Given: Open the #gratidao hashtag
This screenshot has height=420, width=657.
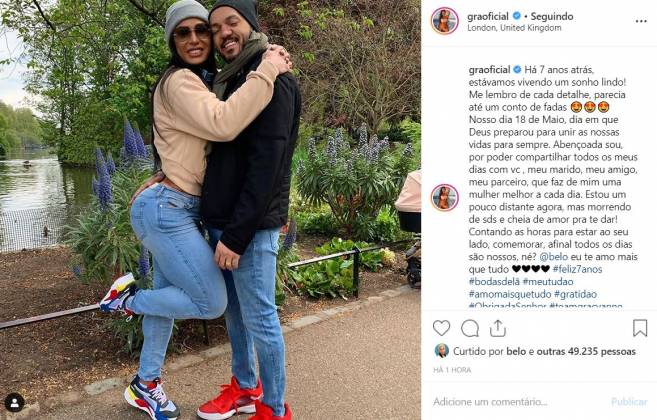Looking at the screenshot, I should [575, 294].
